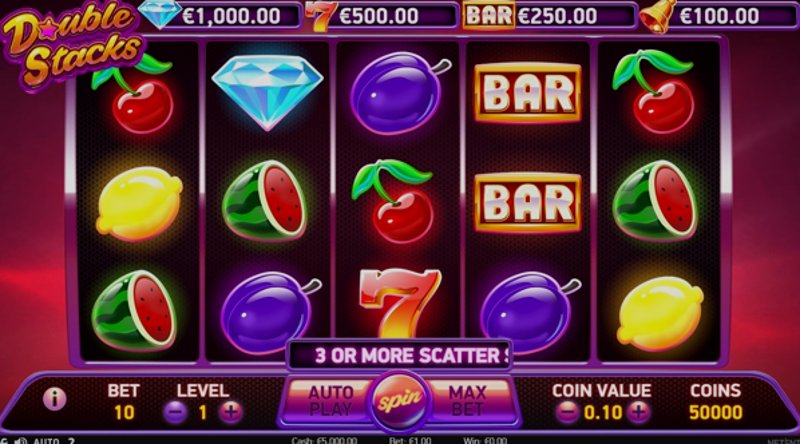Click the red 7 symbol on reel three
This screenshot has height=444, width=800.
pyautogui.click(x=399, y=303)
